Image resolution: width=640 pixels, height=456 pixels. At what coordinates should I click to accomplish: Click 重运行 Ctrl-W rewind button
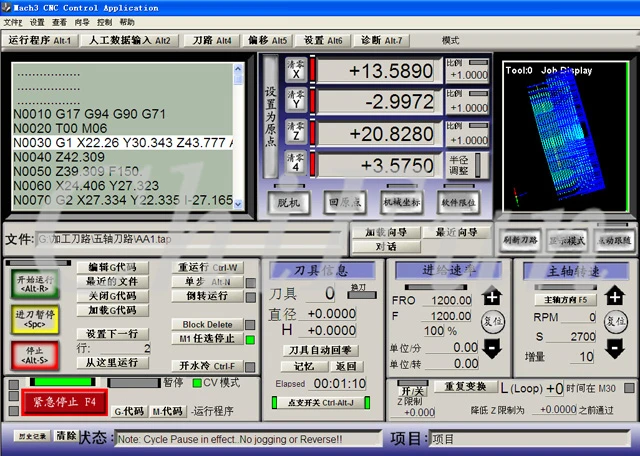207,267
